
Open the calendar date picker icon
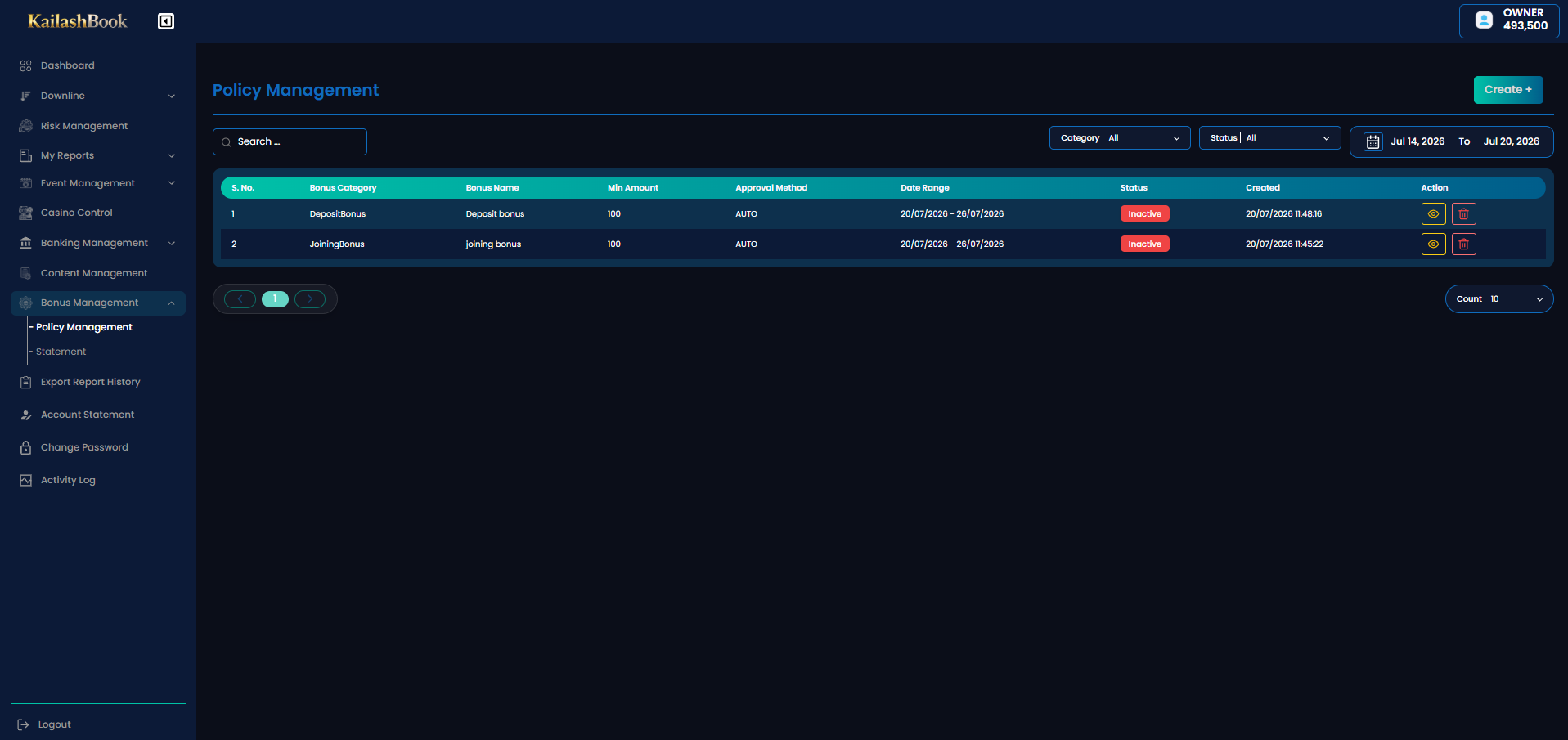[1373, 142]
